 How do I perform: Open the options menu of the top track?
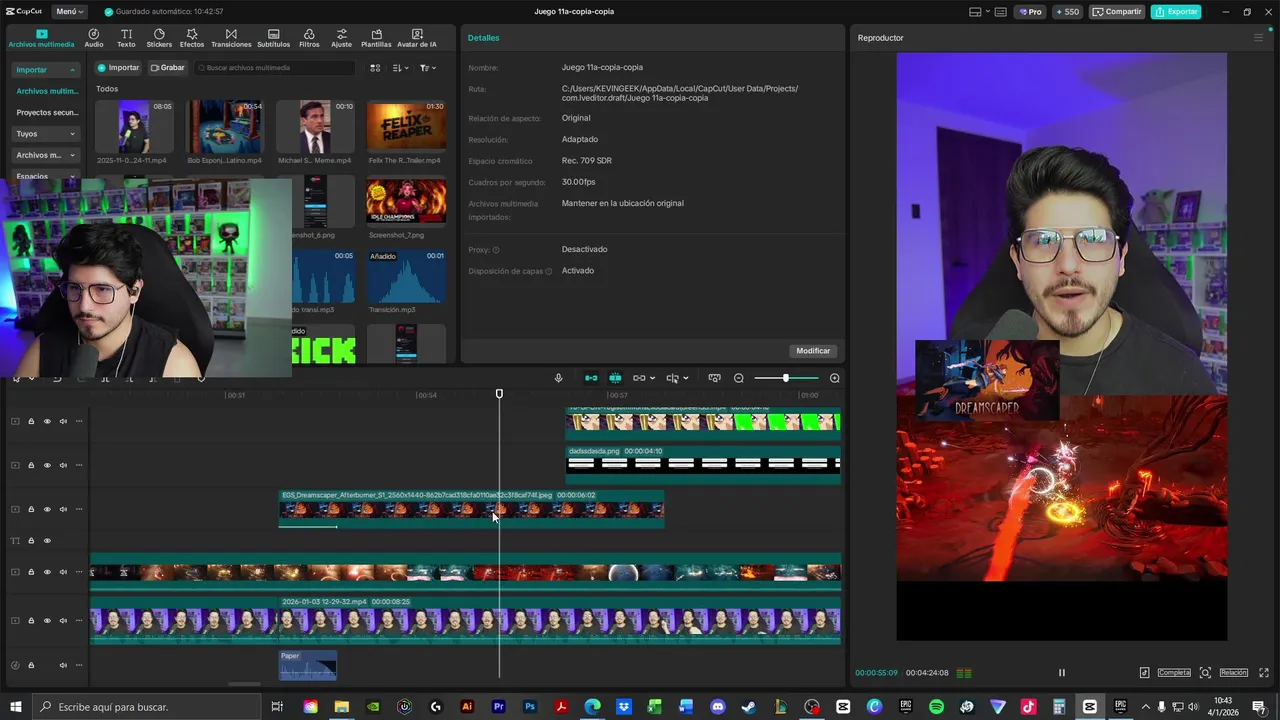pyautogui.click(x=79, y=421)
